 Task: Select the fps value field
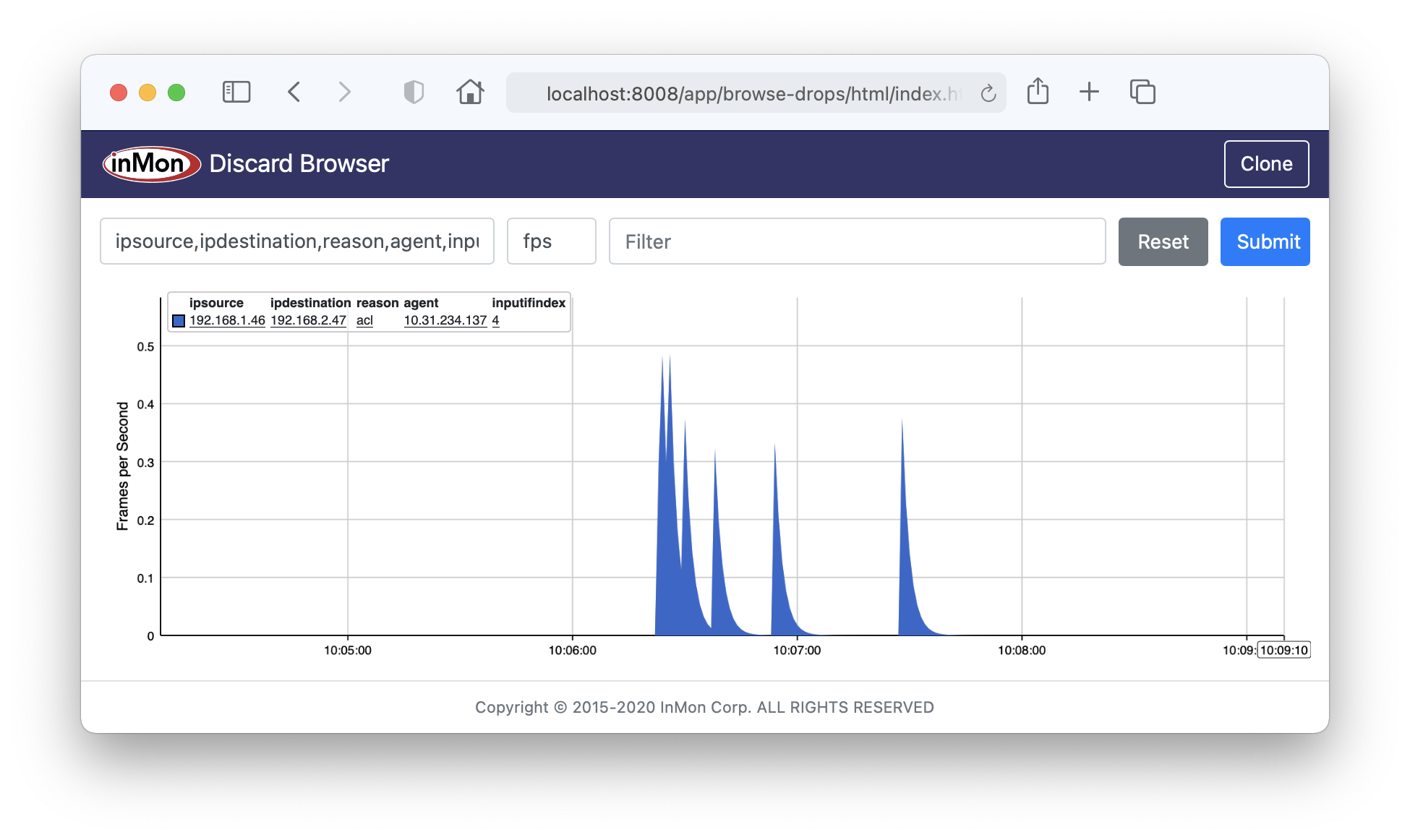pyautogui.click(x=551, y=241)
